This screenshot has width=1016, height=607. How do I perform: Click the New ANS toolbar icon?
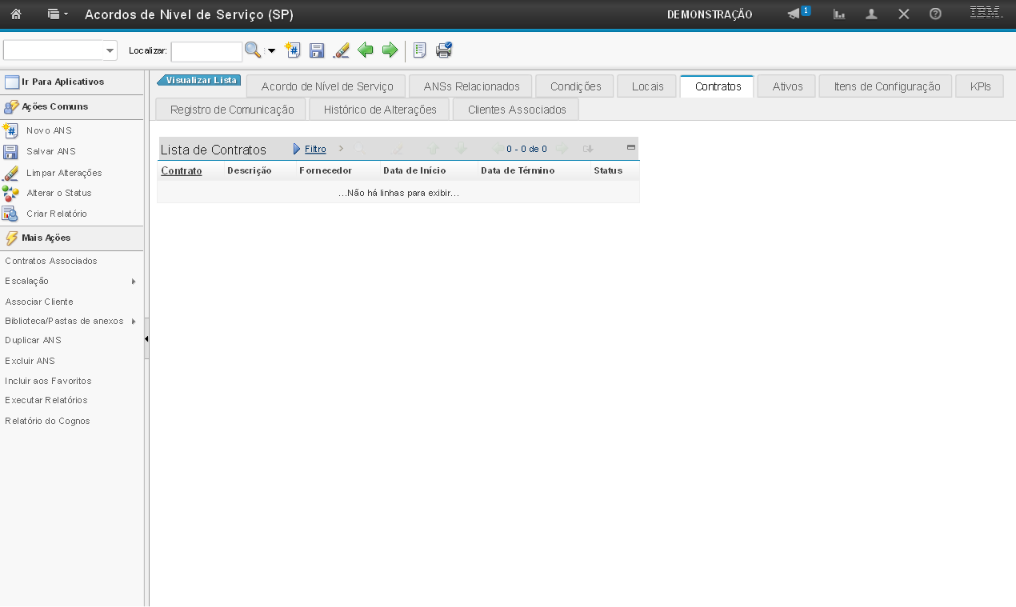tap(292, 50)
